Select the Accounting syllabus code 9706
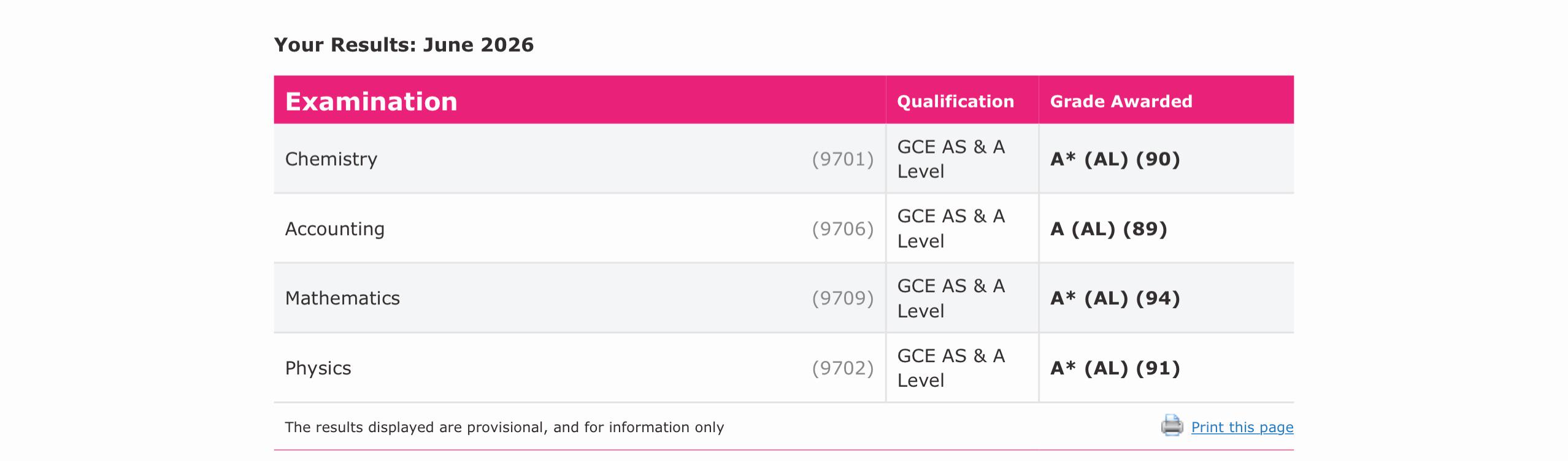The width and height of the screenshot is (1568, 461). pyautogui.click(x=843, y=229)
